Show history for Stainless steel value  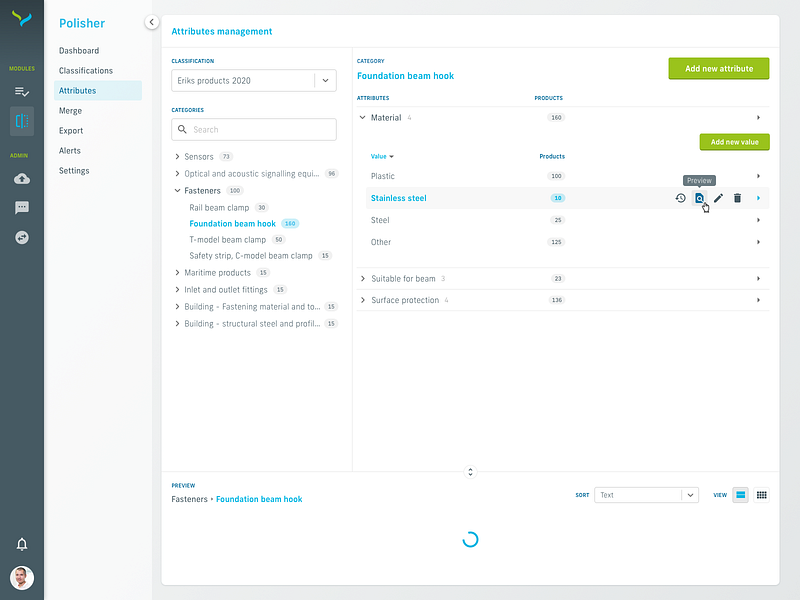coord(680,198)
